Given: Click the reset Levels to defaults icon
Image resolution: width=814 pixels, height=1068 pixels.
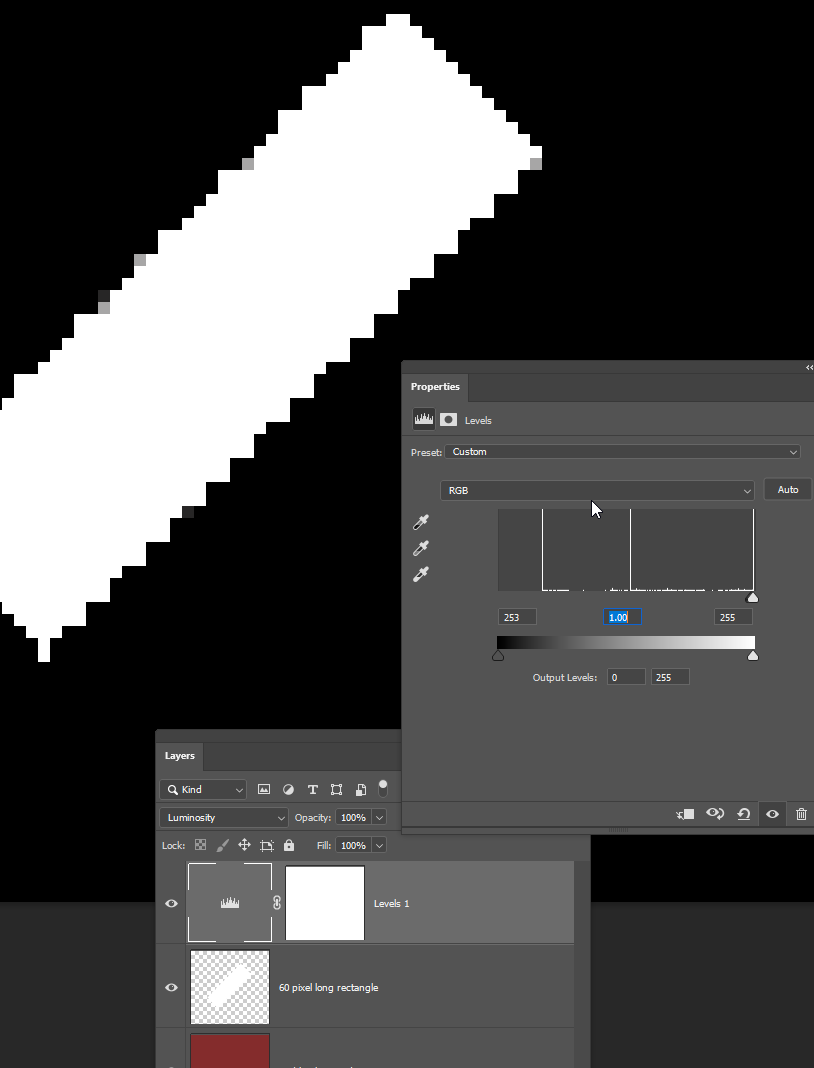Looking at the screenshot, I should 743,814.
